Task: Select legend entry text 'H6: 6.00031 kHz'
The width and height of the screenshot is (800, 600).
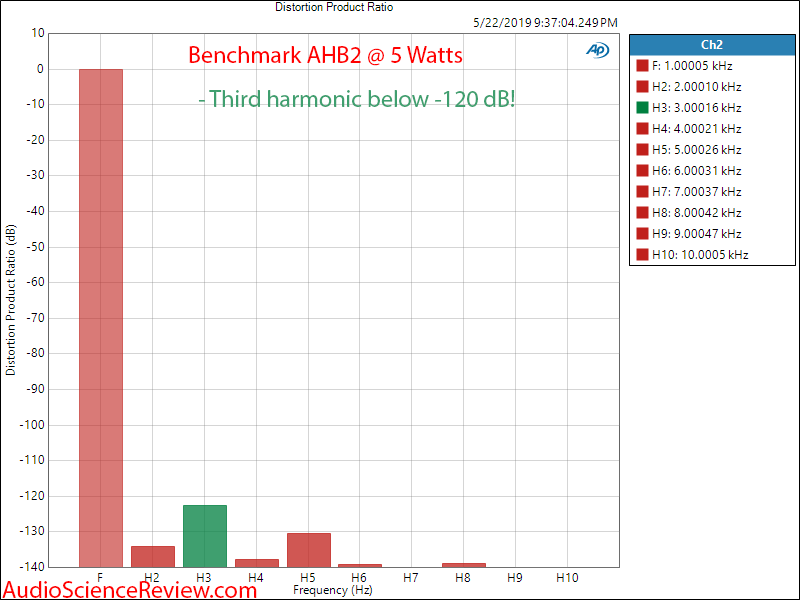Action: click(x=696, y=170)
